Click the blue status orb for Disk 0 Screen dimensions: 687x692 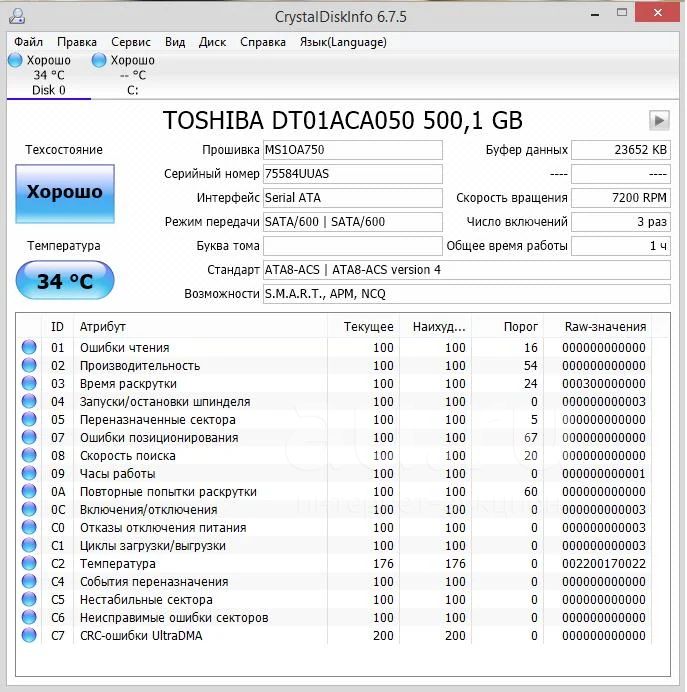point(15,60)
